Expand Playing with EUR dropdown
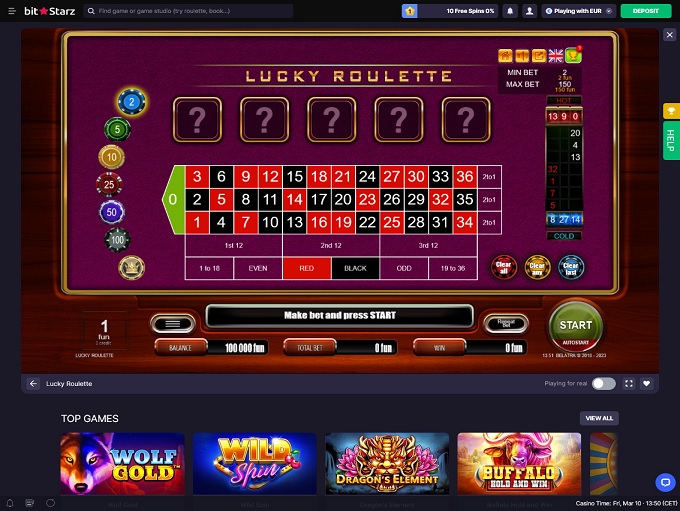The image size is (680, 511). click(x=579, y=11)
